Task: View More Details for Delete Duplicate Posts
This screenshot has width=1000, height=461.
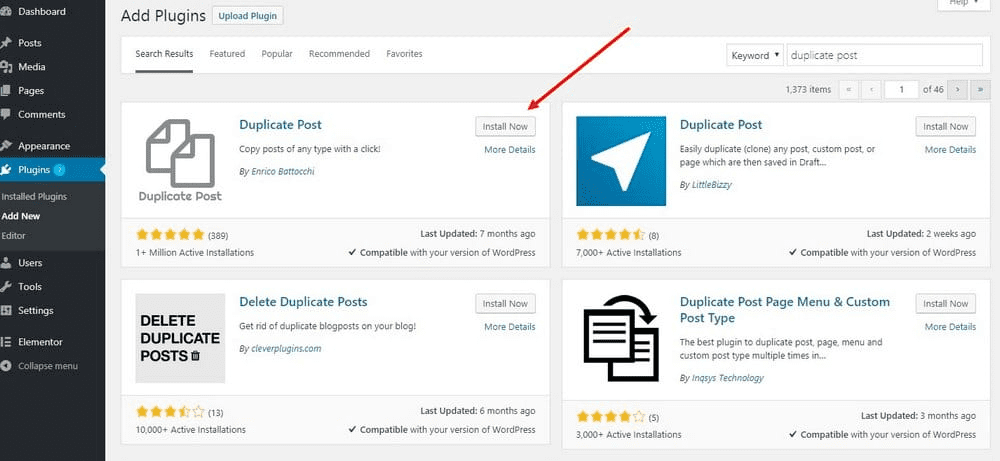Action: [510, 326]
